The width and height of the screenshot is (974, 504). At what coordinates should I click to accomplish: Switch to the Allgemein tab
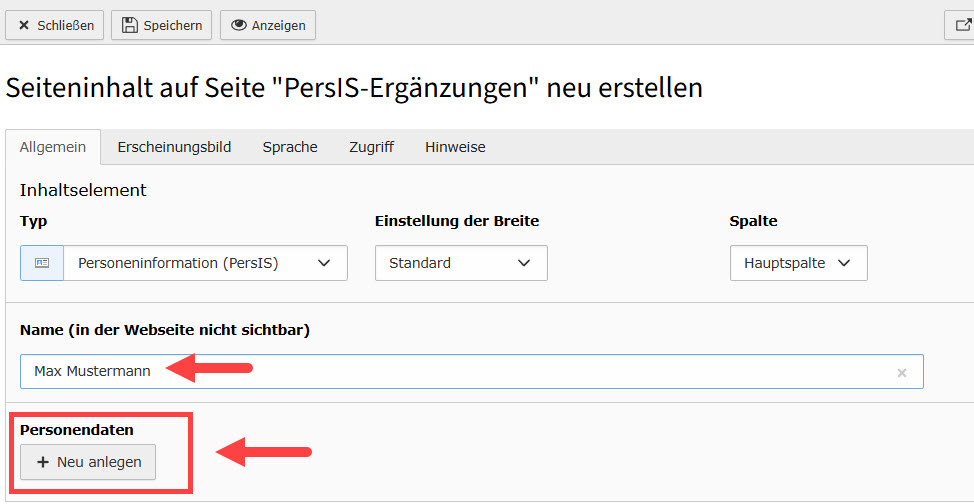(x=53, y=147)
